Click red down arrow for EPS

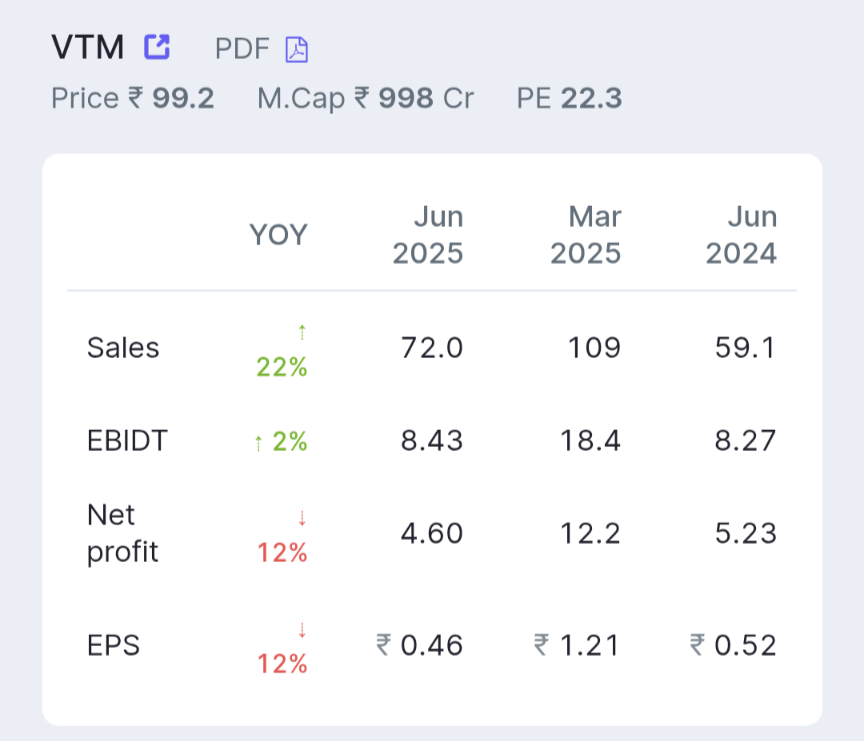click(302, 629)
